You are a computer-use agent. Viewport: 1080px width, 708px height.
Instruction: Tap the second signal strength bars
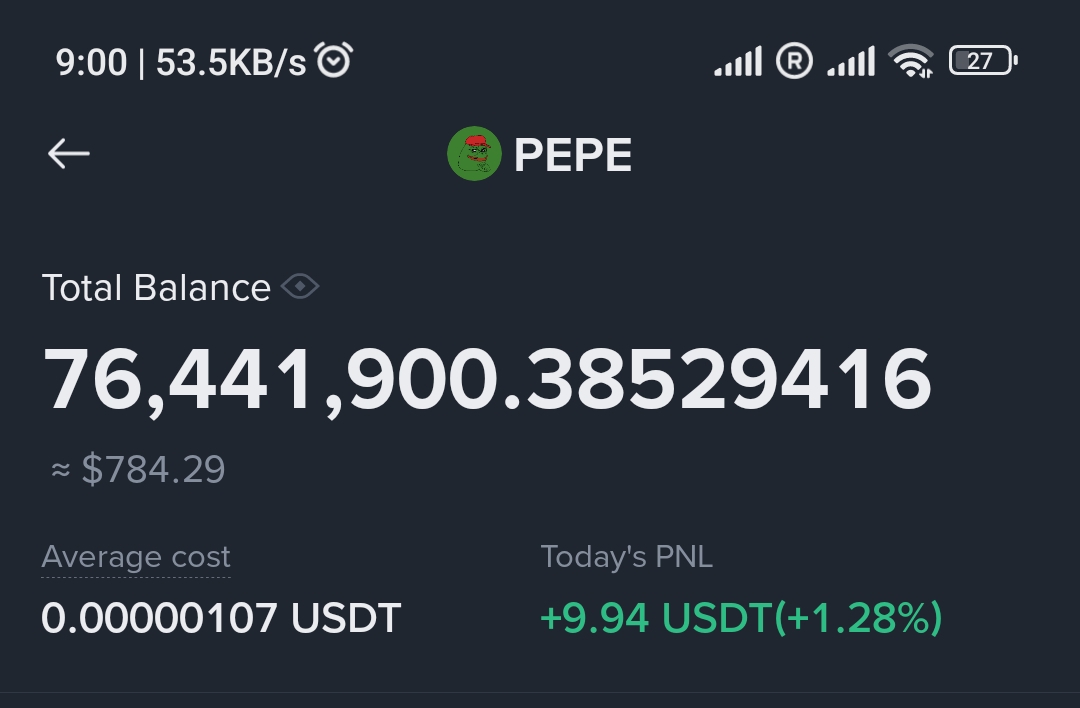coord(851,61)
